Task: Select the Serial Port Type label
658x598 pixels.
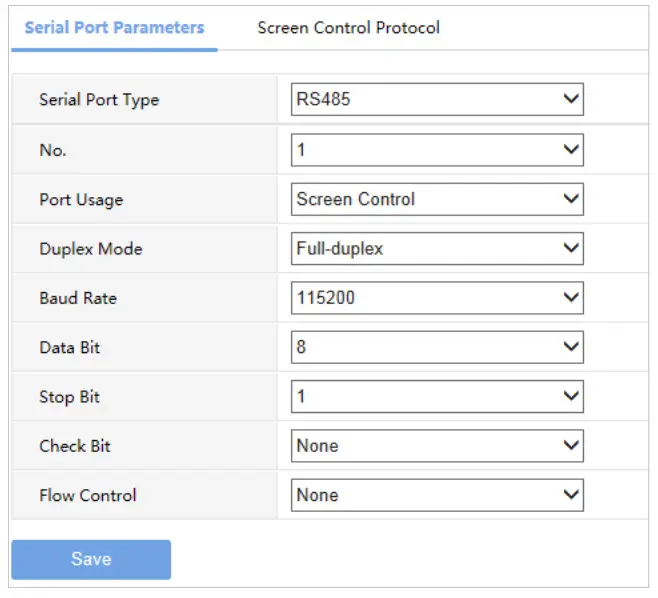Action: [x=99, y=100]
